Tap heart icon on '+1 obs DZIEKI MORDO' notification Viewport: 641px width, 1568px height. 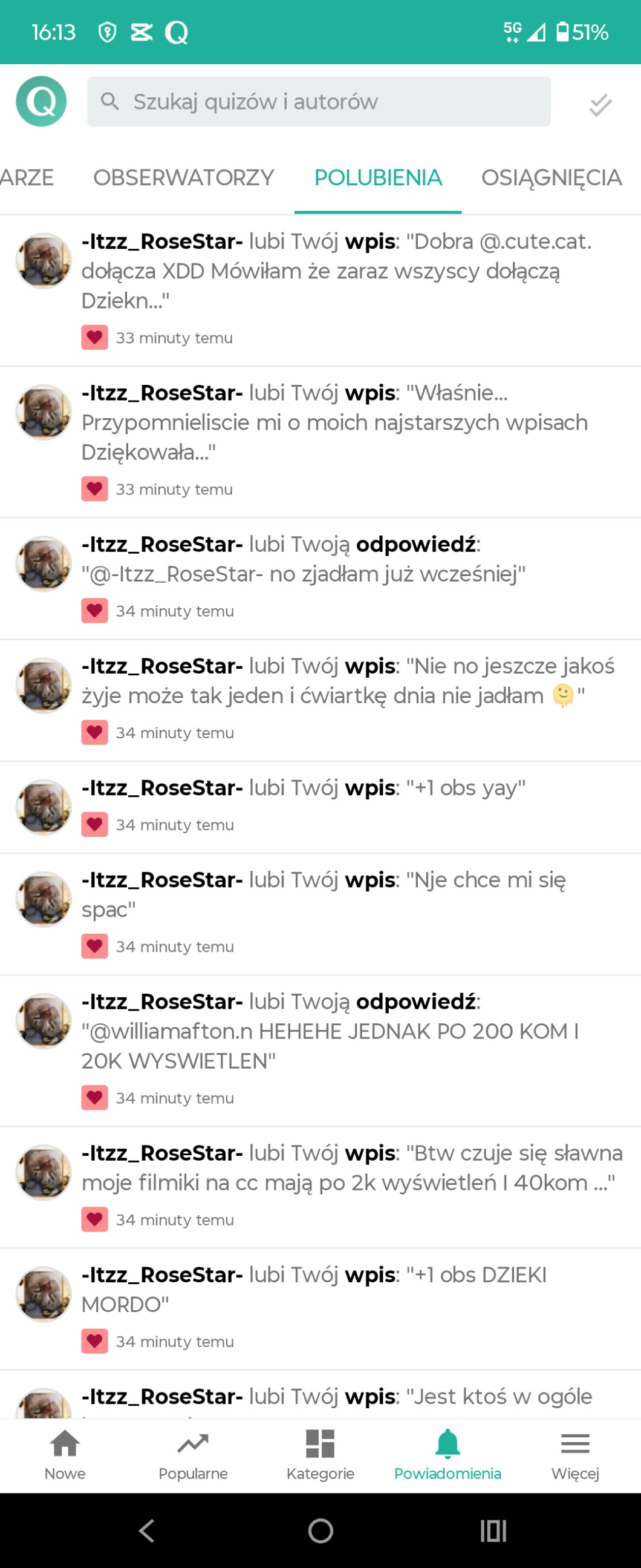point(94,1341)
